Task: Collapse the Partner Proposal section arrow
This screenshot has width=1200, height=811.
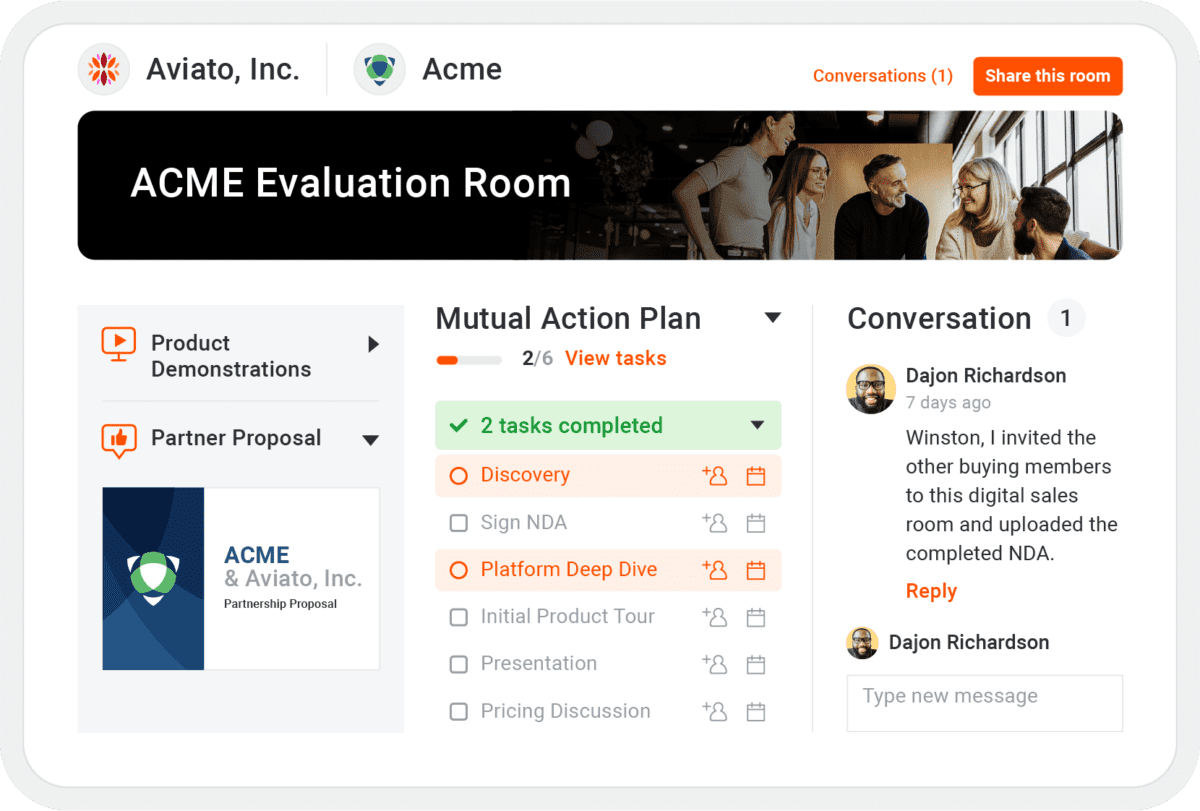Action: [370, 440]
